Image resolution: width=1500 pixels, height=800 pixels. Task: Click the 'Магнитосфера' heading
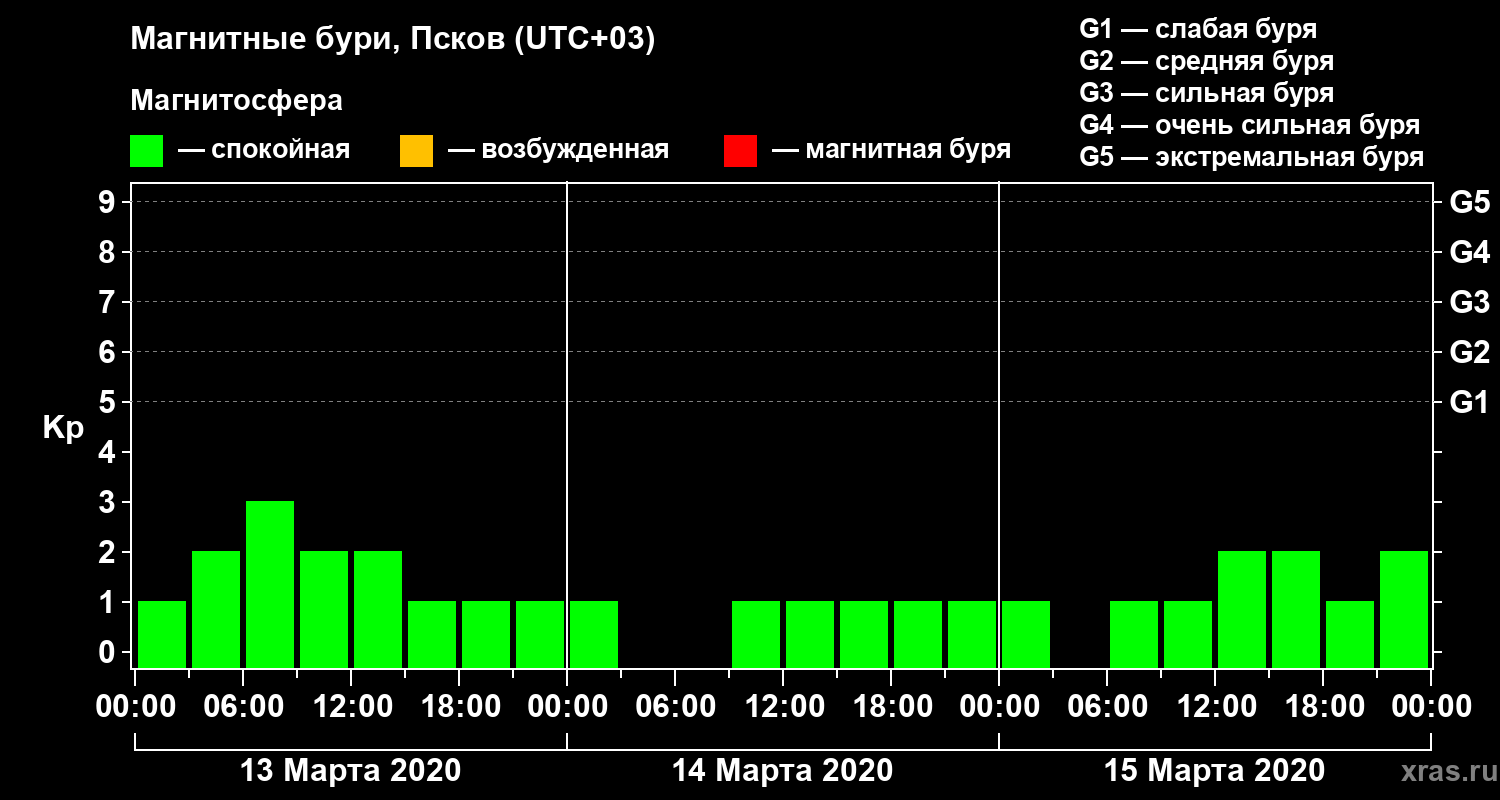237,101
